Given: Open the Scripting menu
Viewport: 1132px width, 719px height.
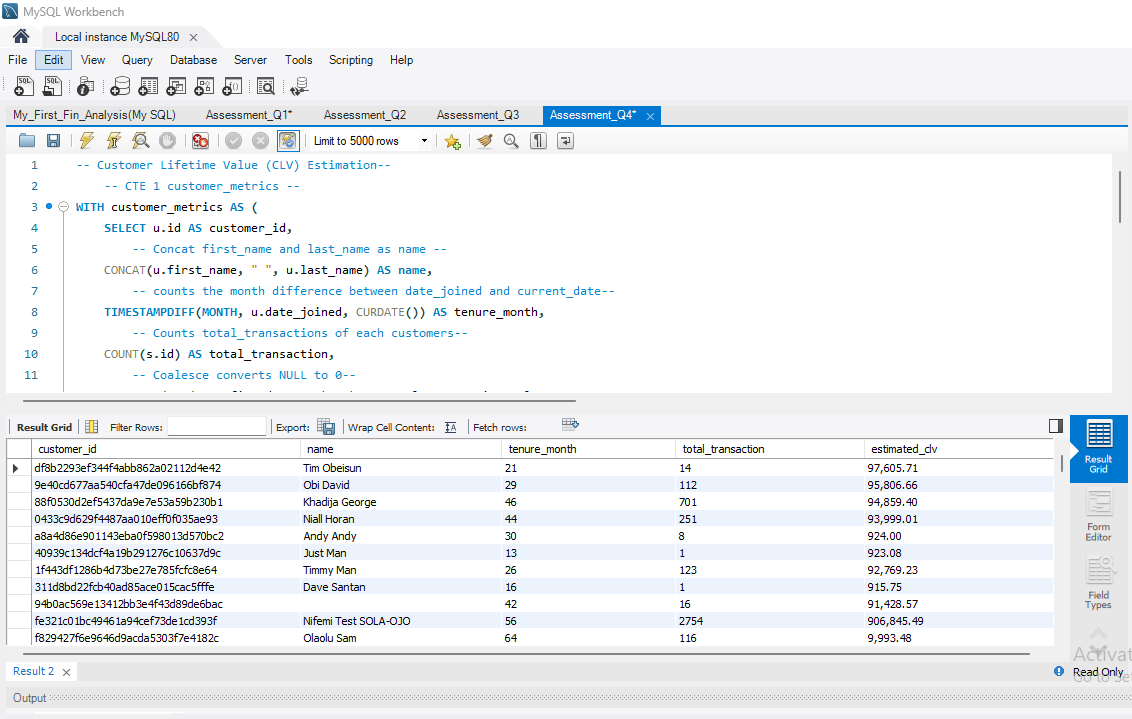Looking at the screenshot, I should (351, 60).
